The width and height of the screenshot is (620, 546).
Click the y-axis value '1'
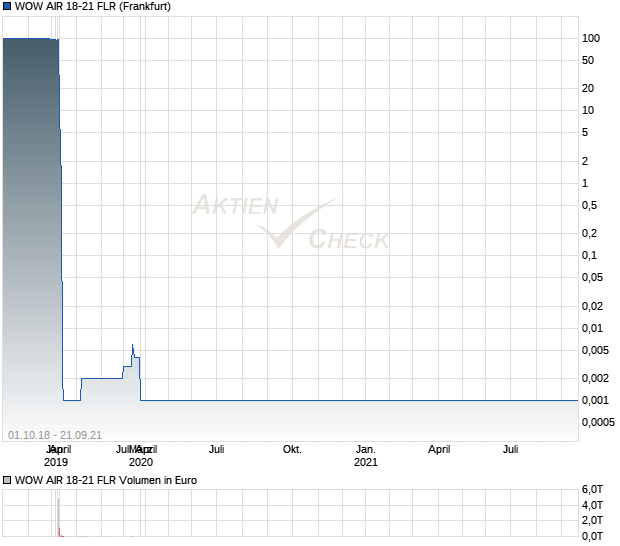coord(585,183)
